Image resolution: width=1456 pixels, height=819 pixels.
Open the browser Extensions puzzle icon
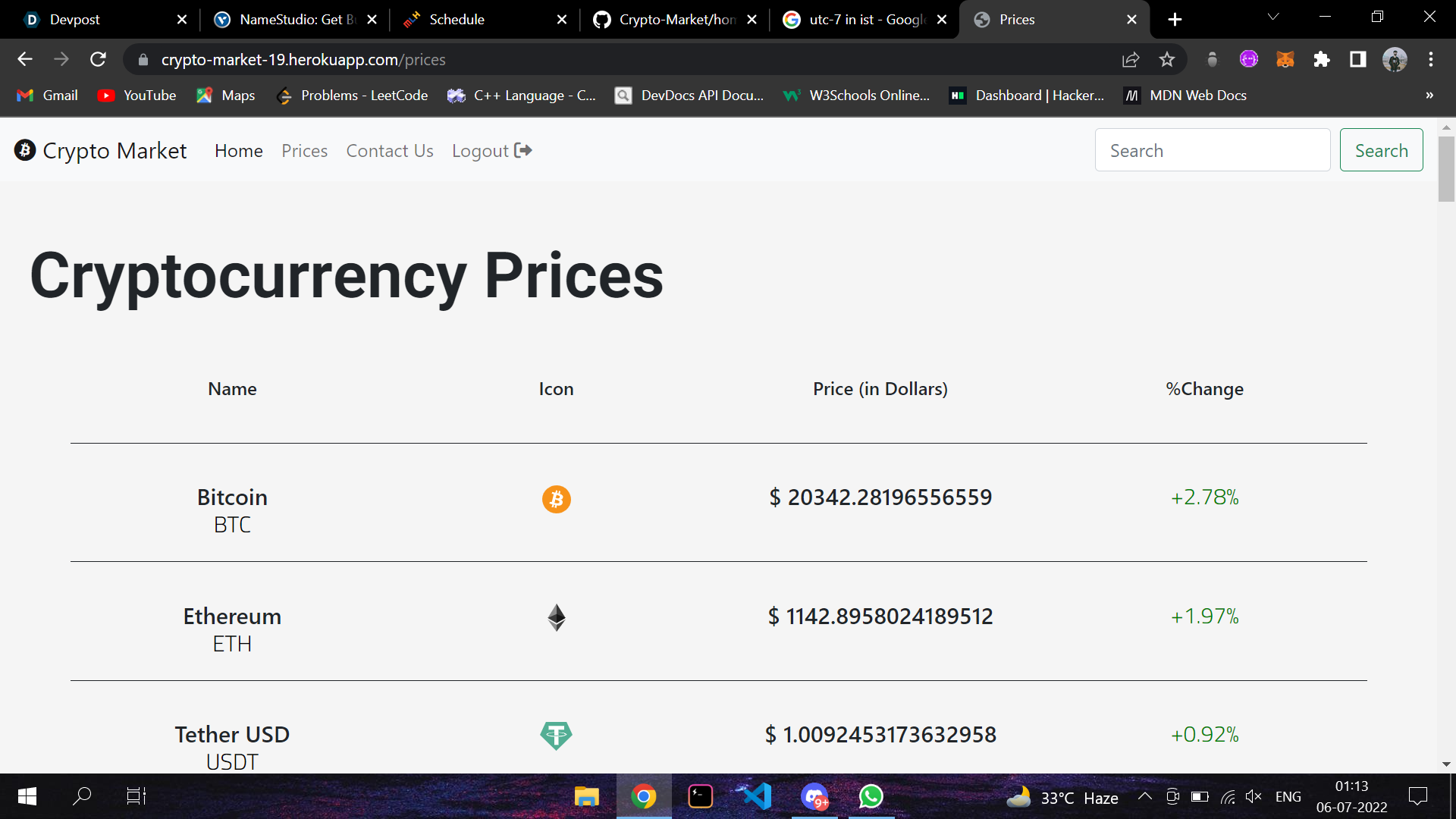[x=1321, y=59]
